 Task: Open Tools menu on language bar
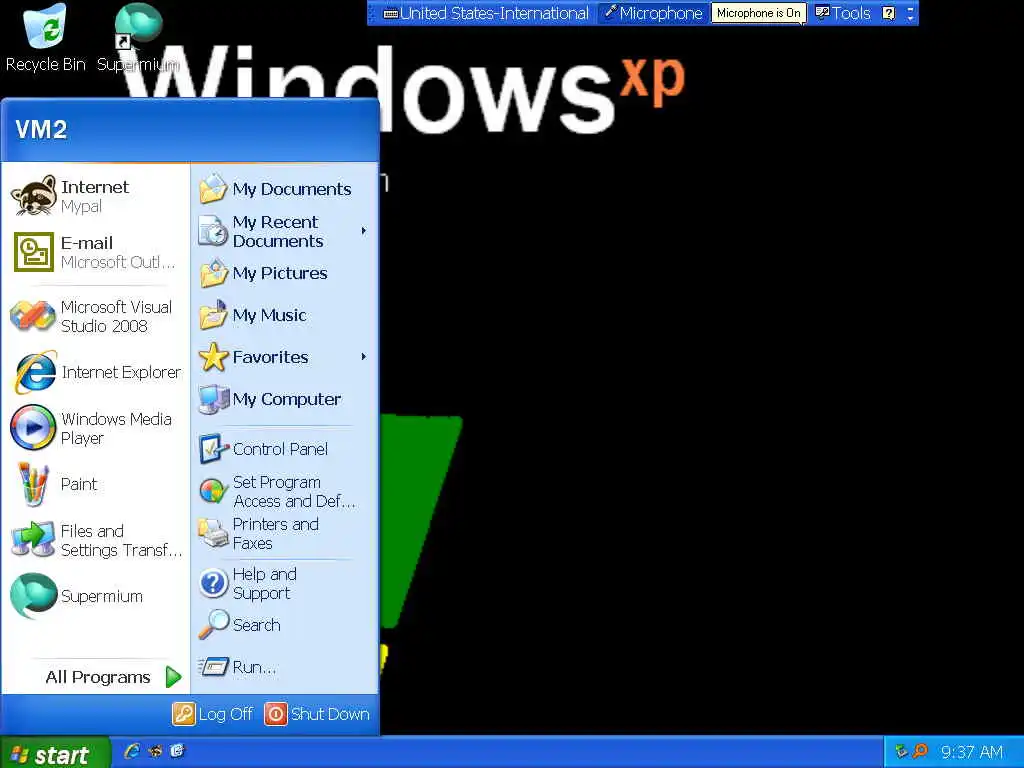click(843, 13)
